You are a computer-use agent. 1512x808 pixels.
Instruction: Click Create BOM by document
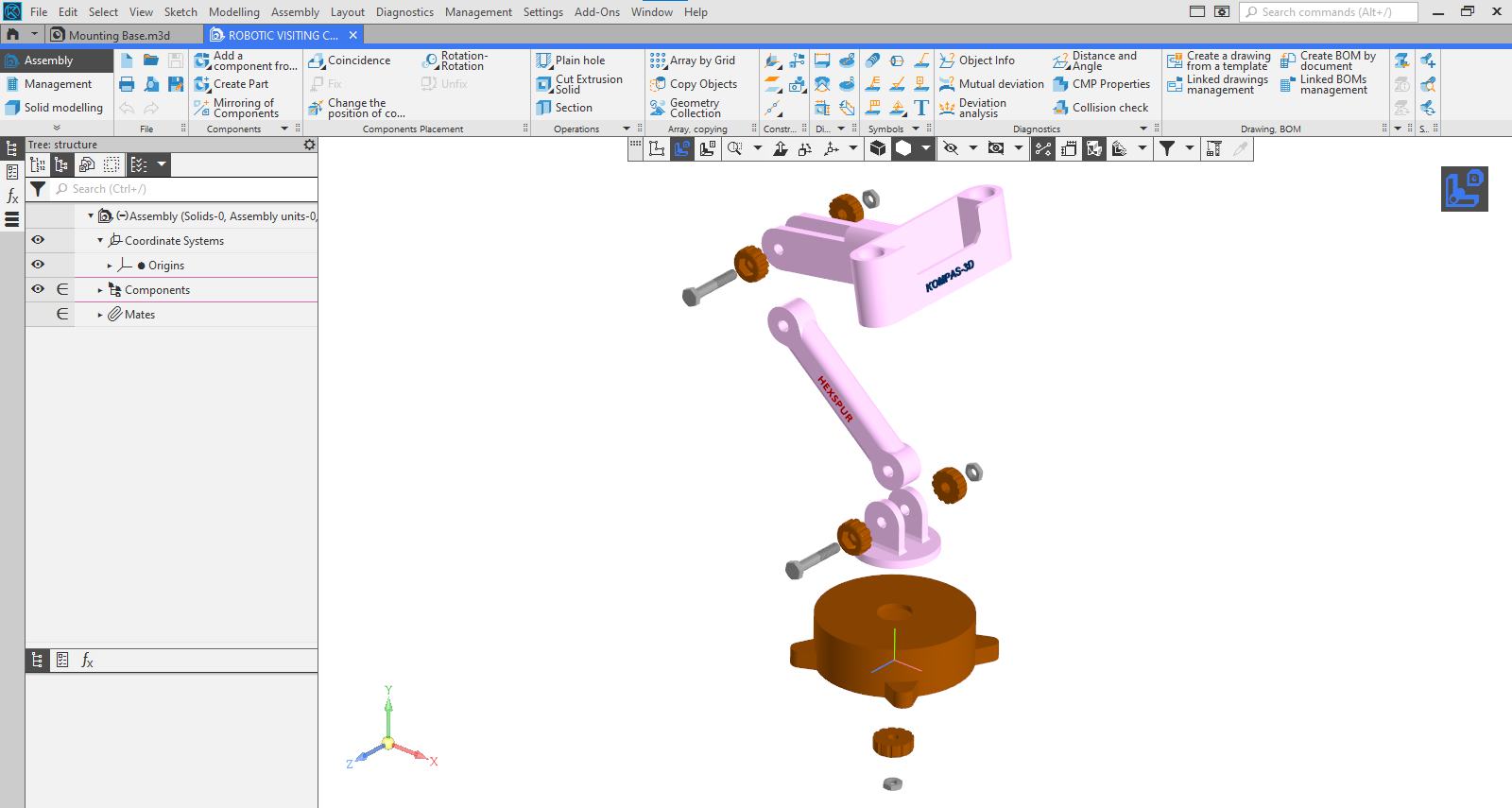(x=1329, y=60)
